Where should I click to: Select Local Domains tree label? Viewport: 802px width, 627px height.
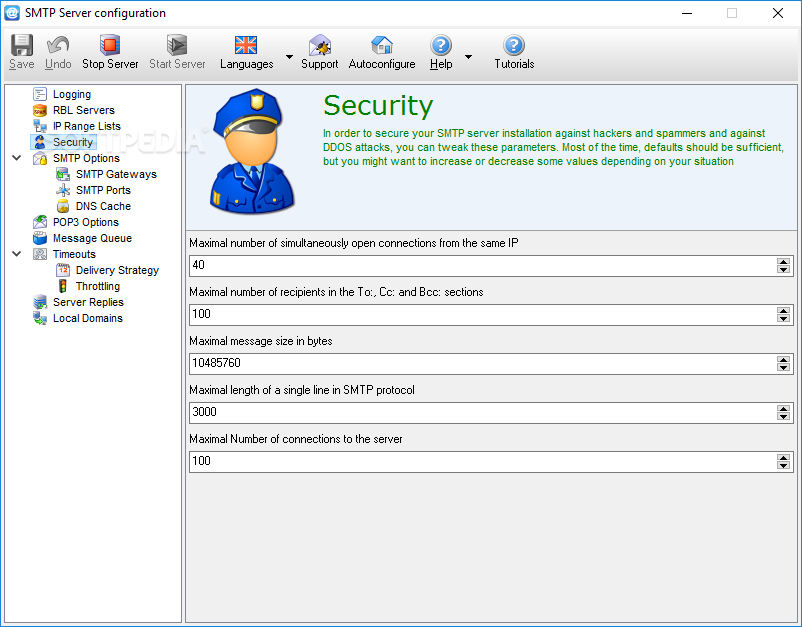(87, 318)
